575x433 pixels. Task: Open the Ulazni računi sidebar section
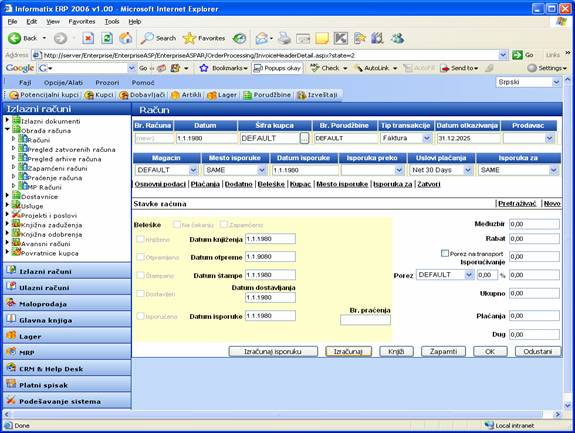point(67,288)
